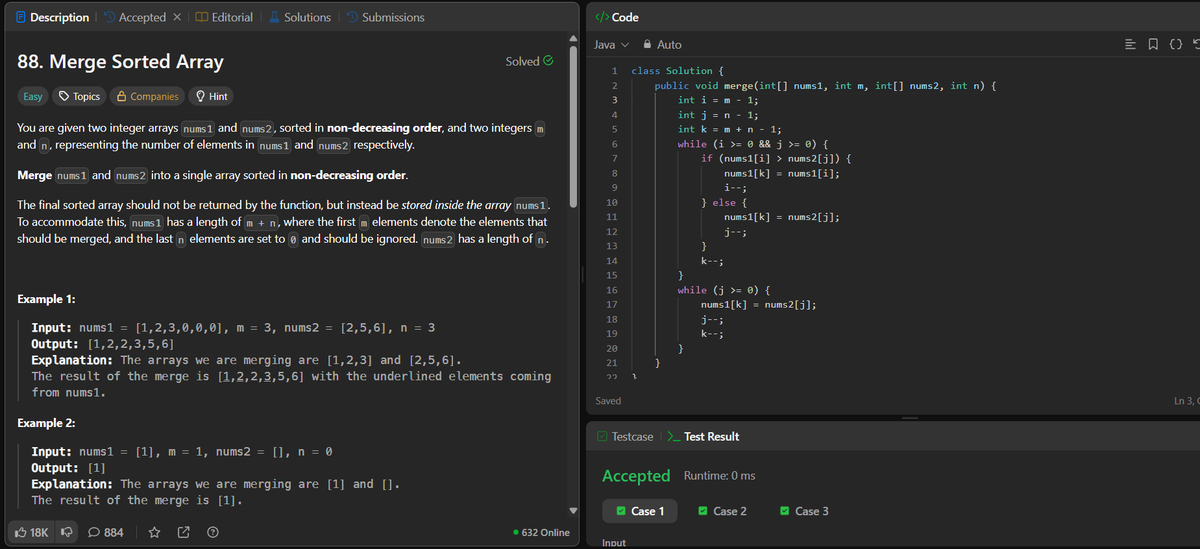Click the Solved green check icon

click(x=548, y=62)
